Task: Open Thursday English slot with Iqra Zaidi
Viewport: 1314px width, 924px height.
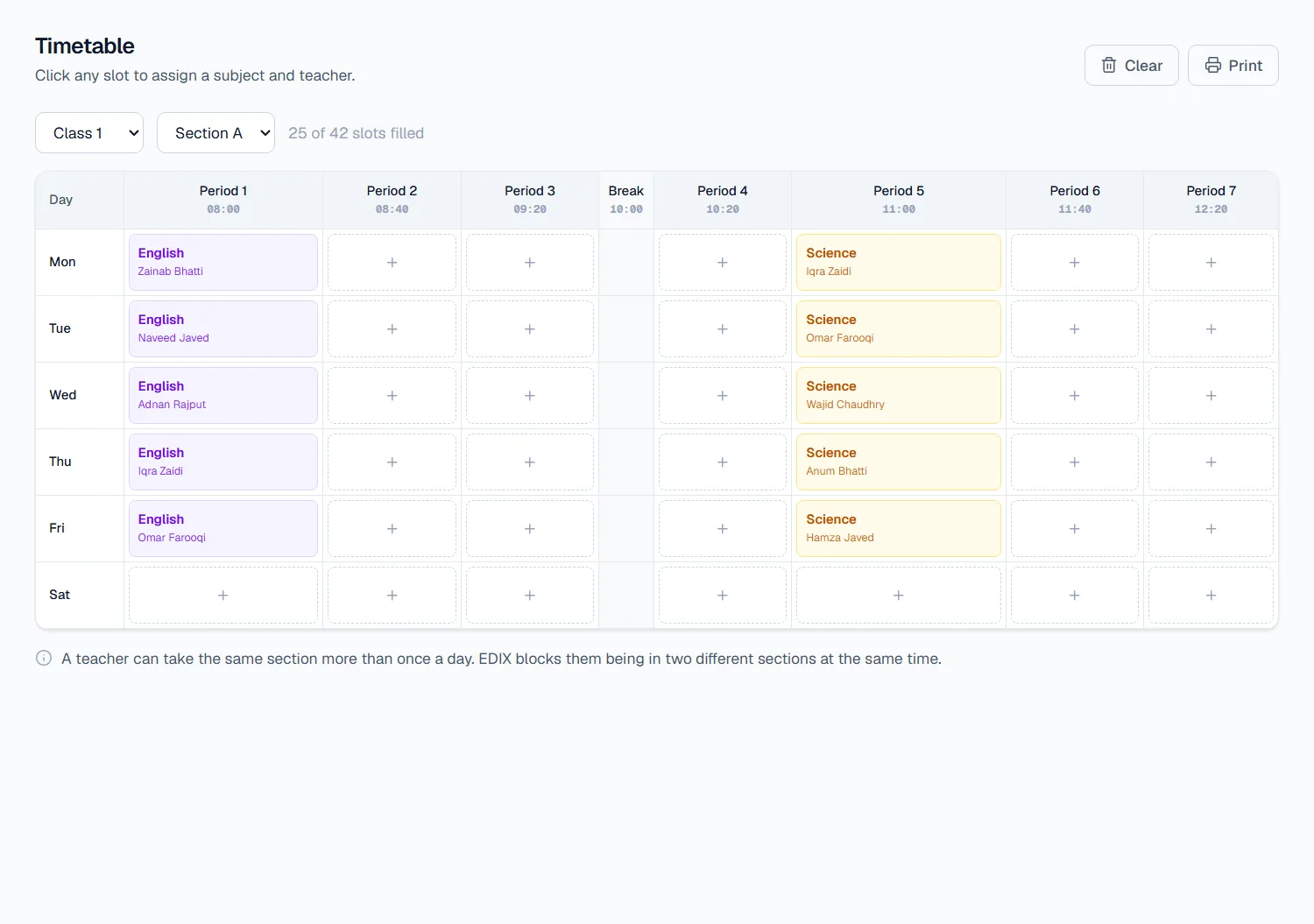Action: [x=223, y=462]
